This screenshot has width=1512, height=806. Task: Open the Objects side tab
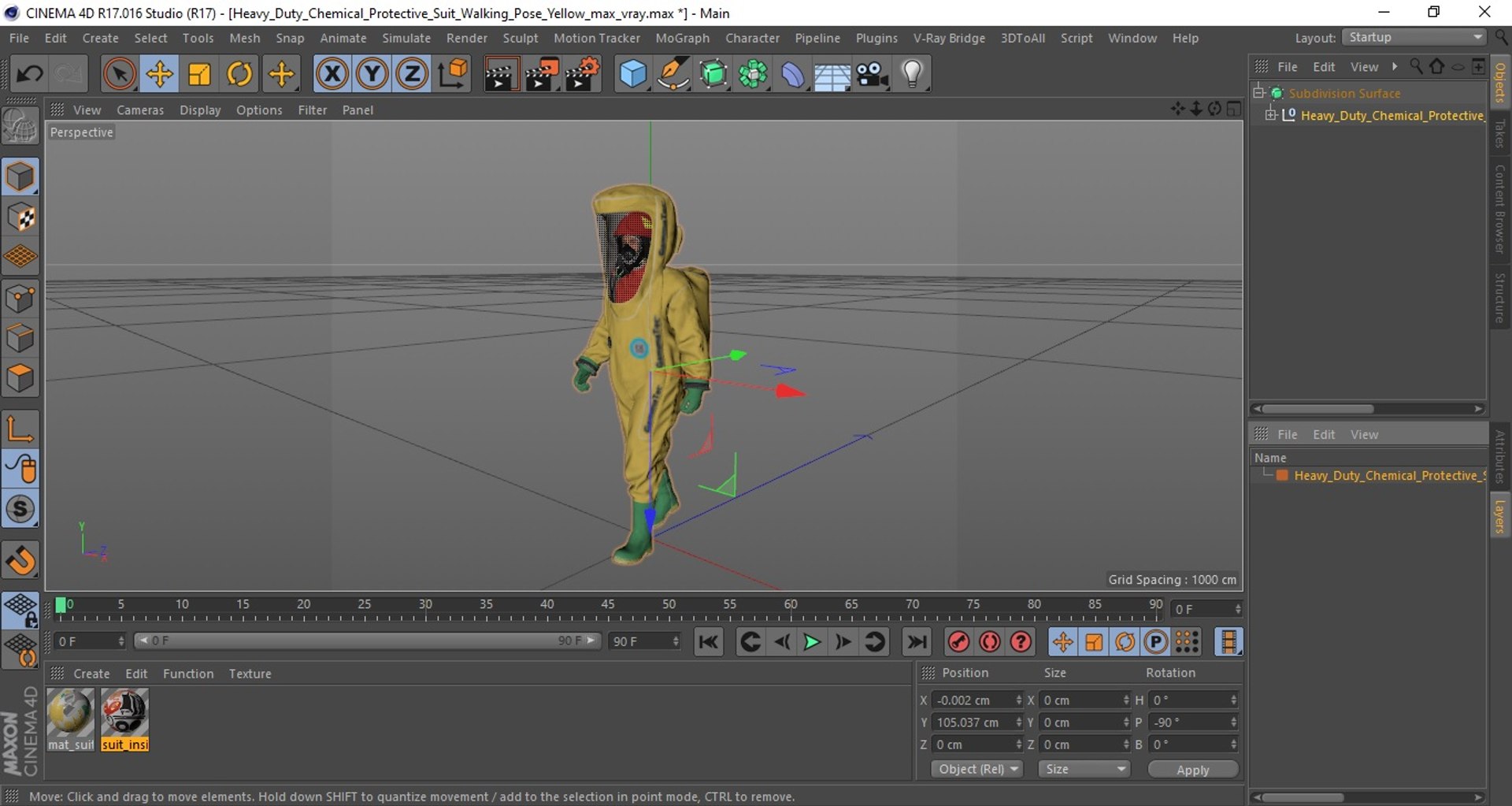[x=1500, y=82]
